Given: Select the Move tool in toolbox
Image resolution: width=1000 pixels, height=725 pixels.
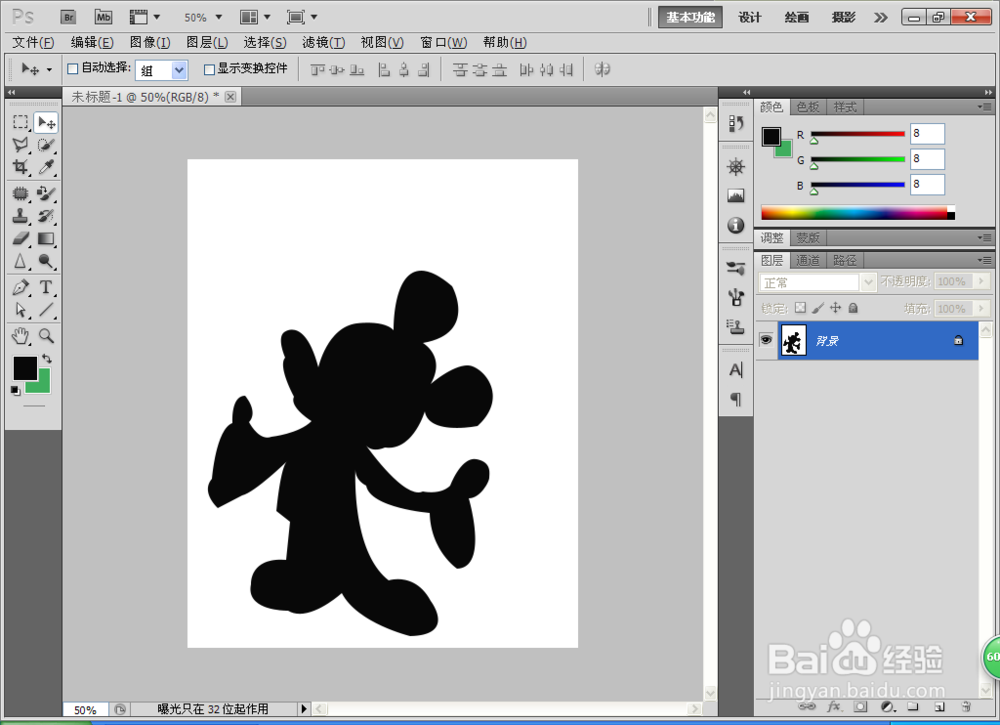Looking at the screenshot, I should pyautogui.click(x=46, y=122).
